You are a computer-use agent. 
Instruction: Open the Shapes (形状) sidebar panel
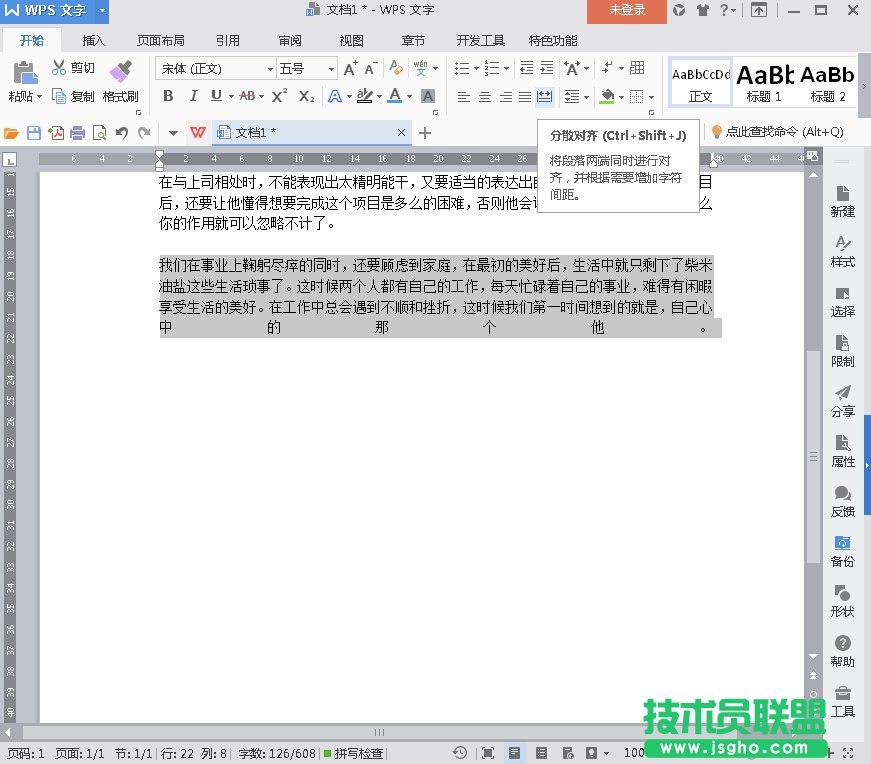tap(842, 601)
